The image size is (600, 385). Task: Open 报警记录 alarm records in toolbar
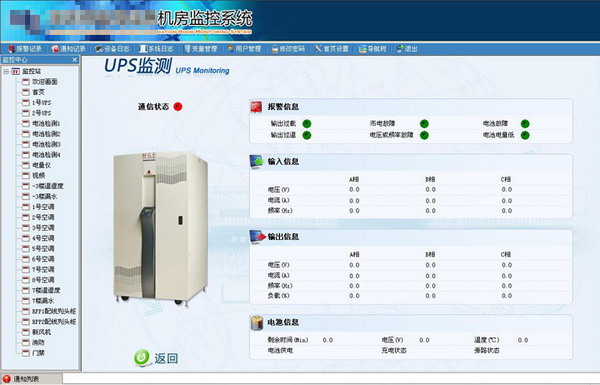pyautogui.click(x=25, y=49)
